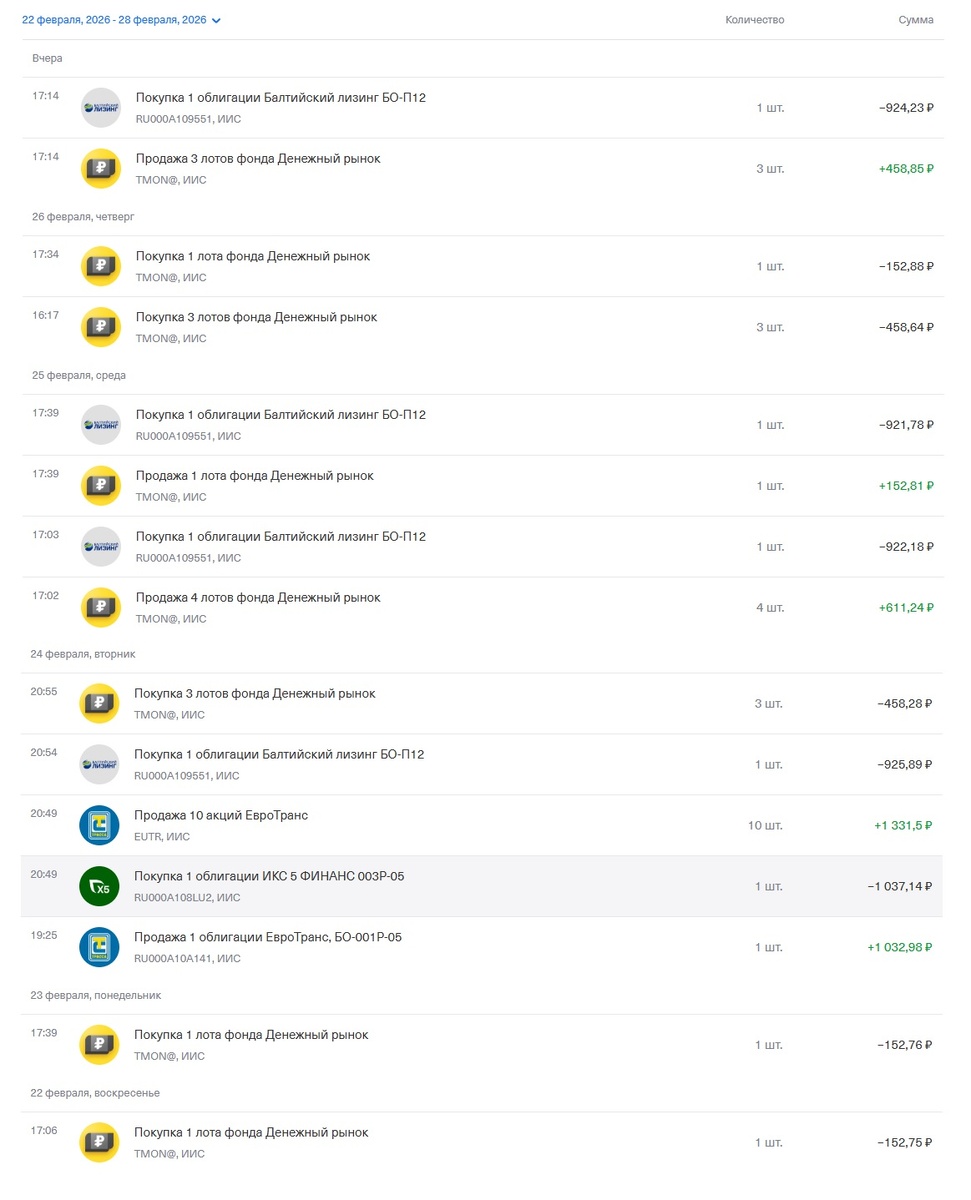Image resolution: width=971 pixels, height=1200 pixels.
Task: Click the X5 Finance bond green icon
Action: 99,886
